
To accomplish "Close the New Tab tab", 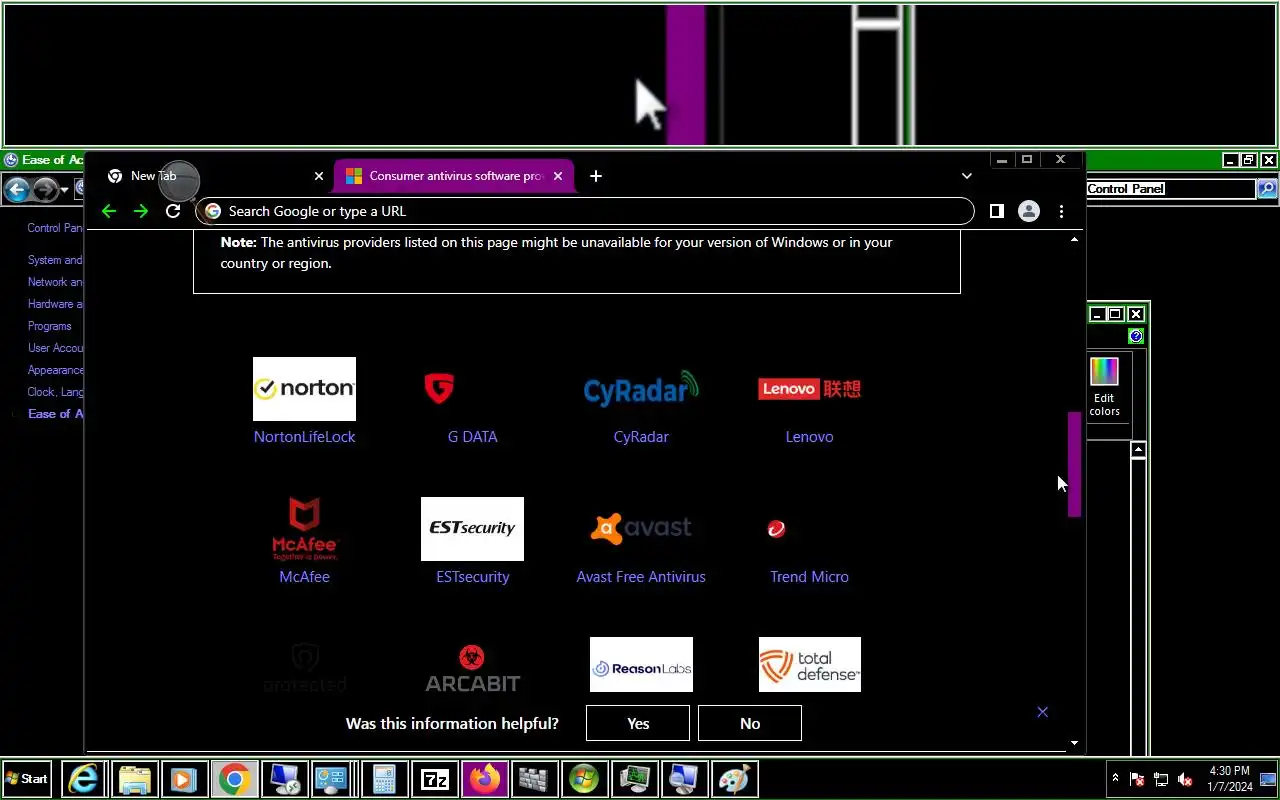I will [x=319, y=176].
